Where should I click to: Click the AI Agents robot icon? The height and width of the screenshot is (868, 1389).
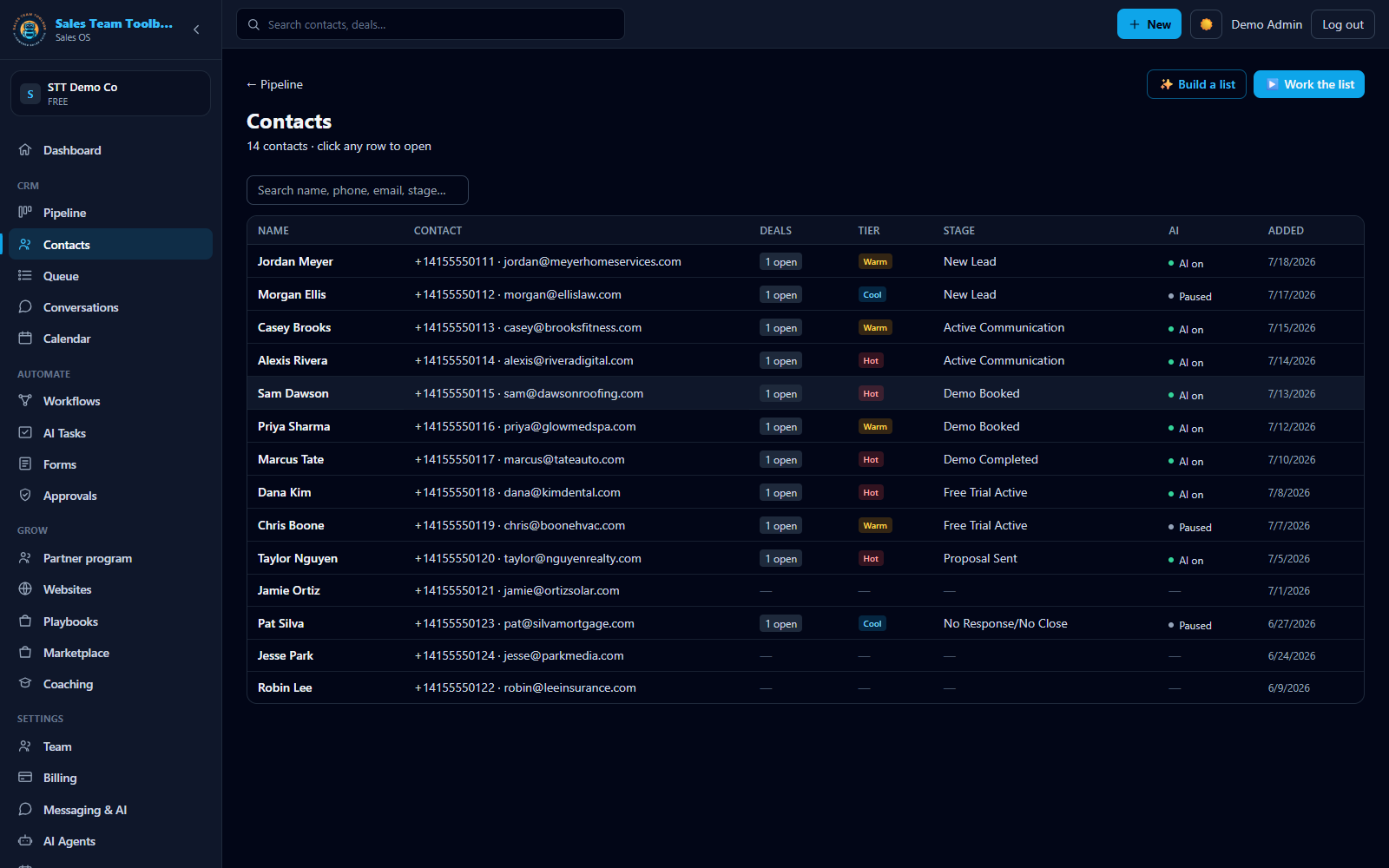(25, 840)
